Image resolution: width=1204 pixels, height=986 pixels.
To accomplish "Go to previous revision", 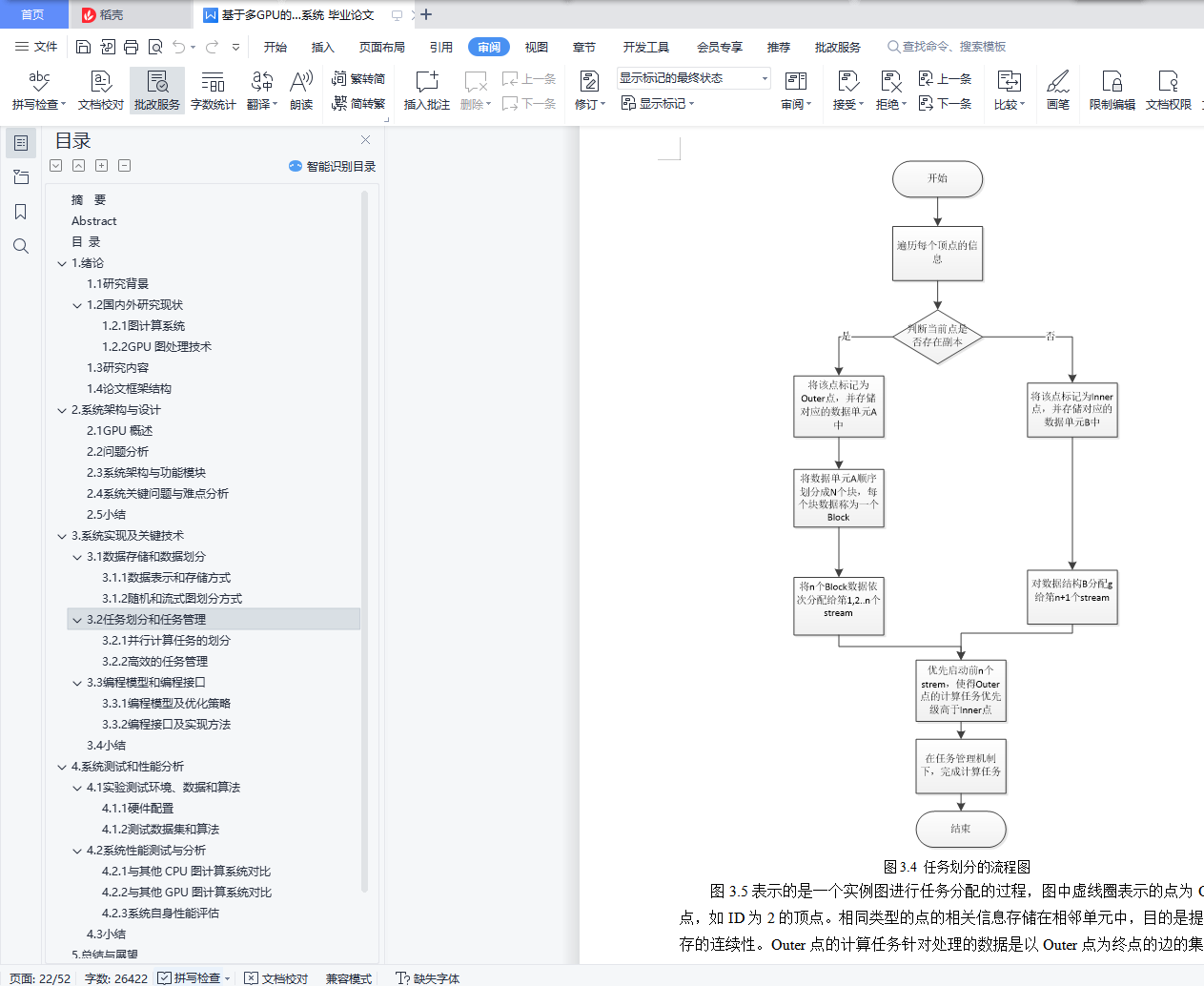I will click(945, 79).
